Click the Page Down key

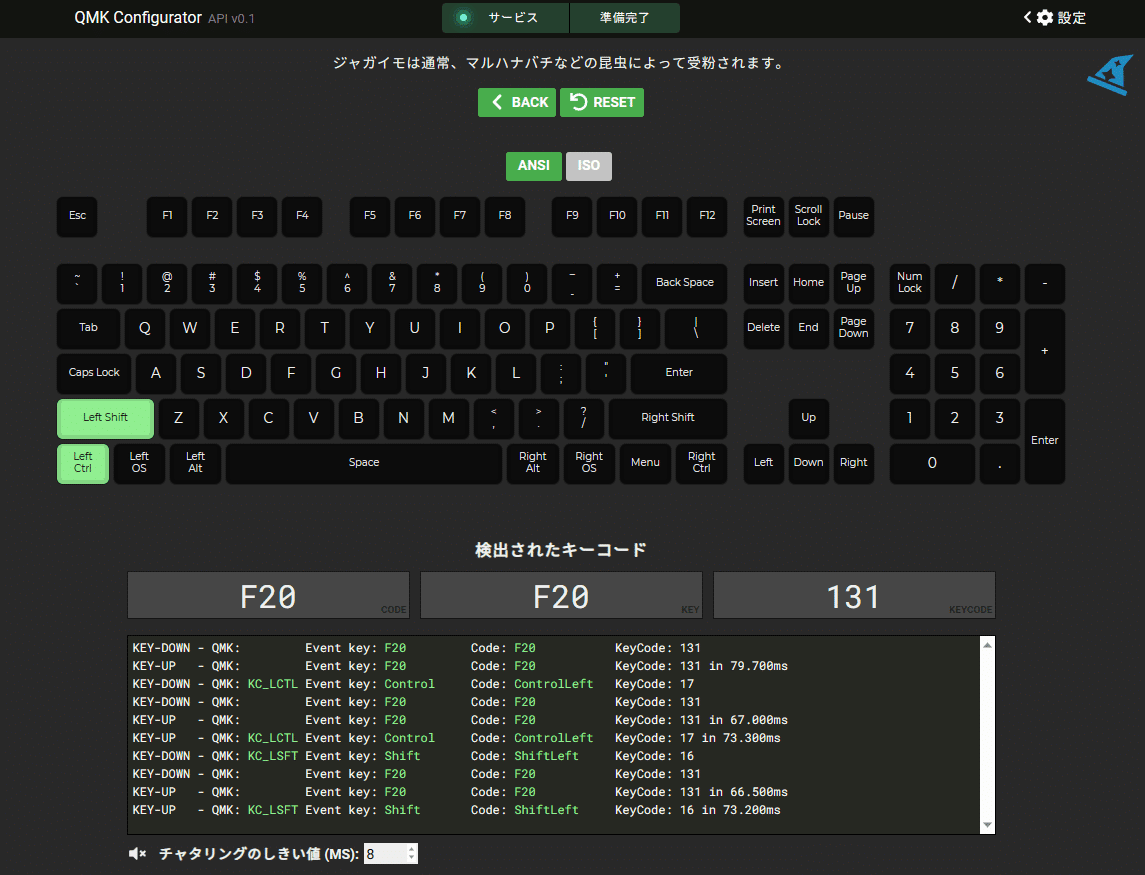click(x=854, y=328)
